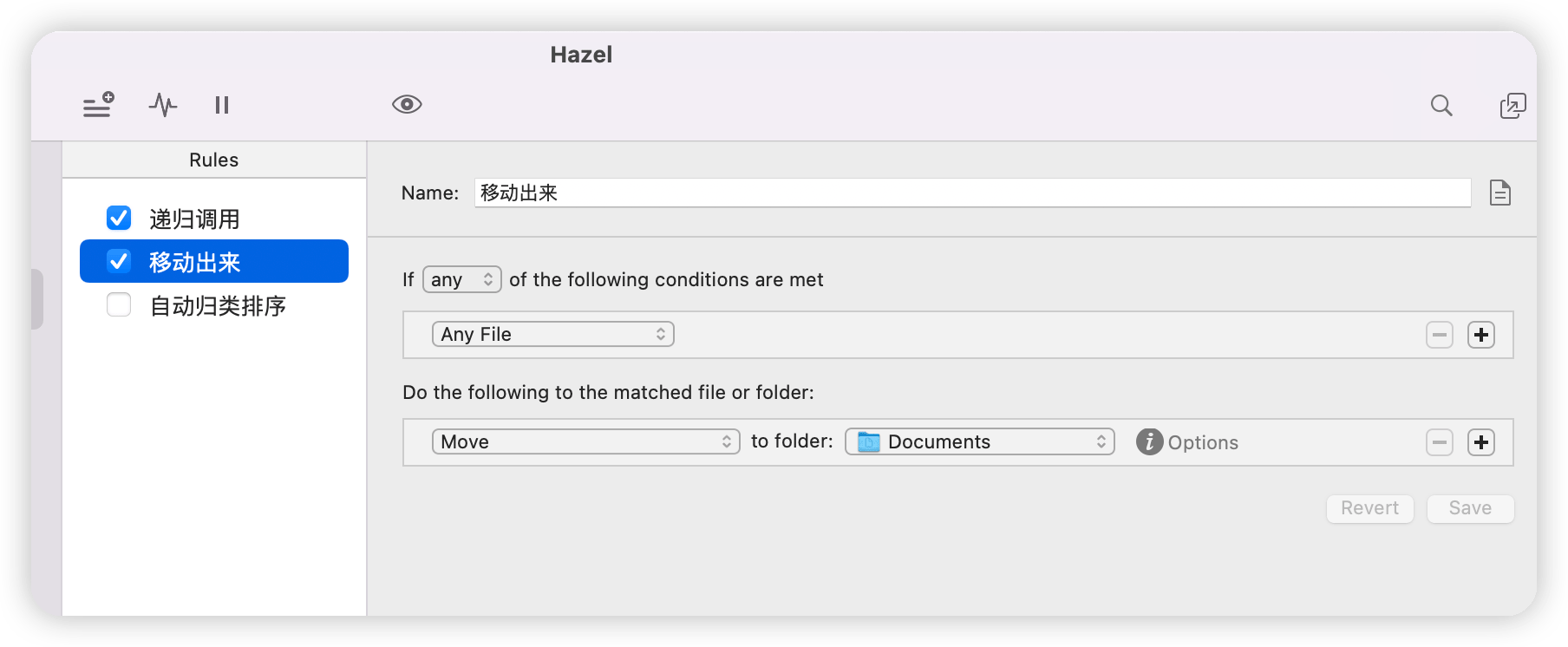Viewport: 1568px width, 647px height.
Task: Open search with the magnifying glass icon
Action: pos(1441,105)
